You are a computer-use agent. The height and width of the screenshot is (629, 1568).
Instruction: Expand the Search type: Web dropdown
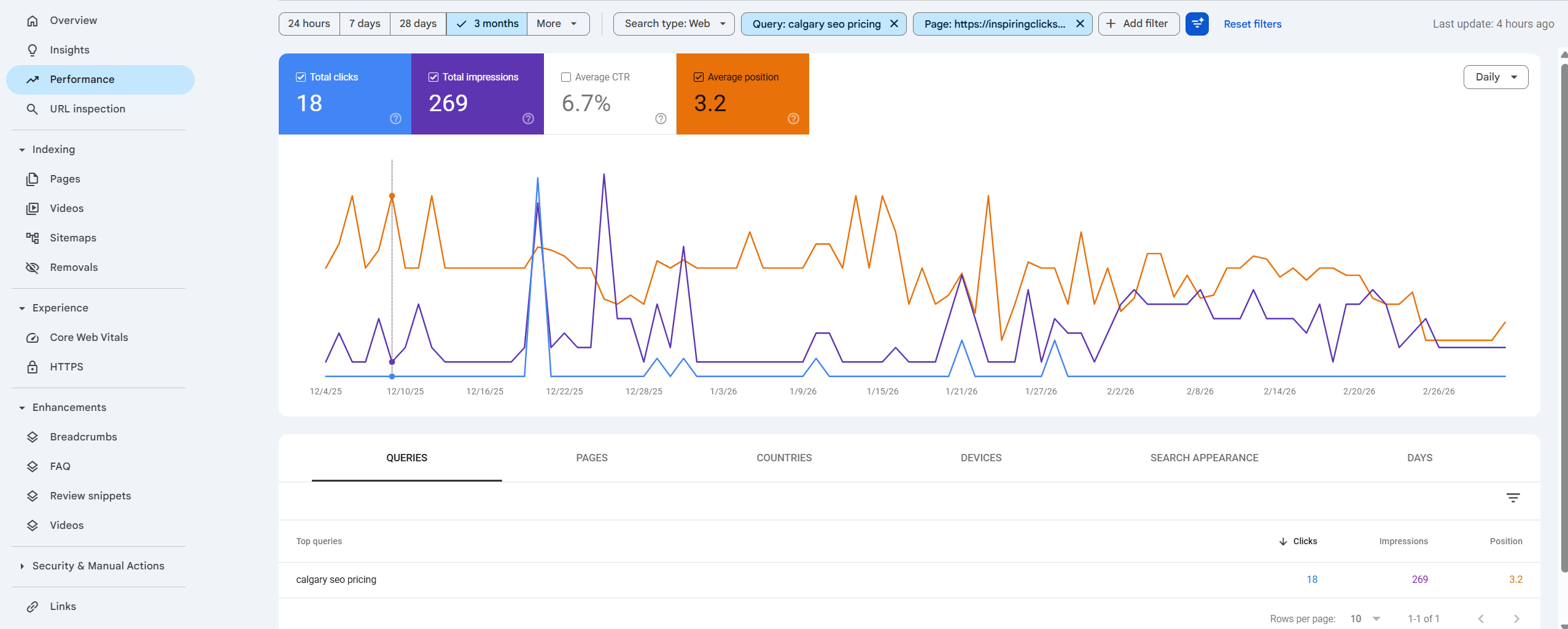tap(673, 24)
